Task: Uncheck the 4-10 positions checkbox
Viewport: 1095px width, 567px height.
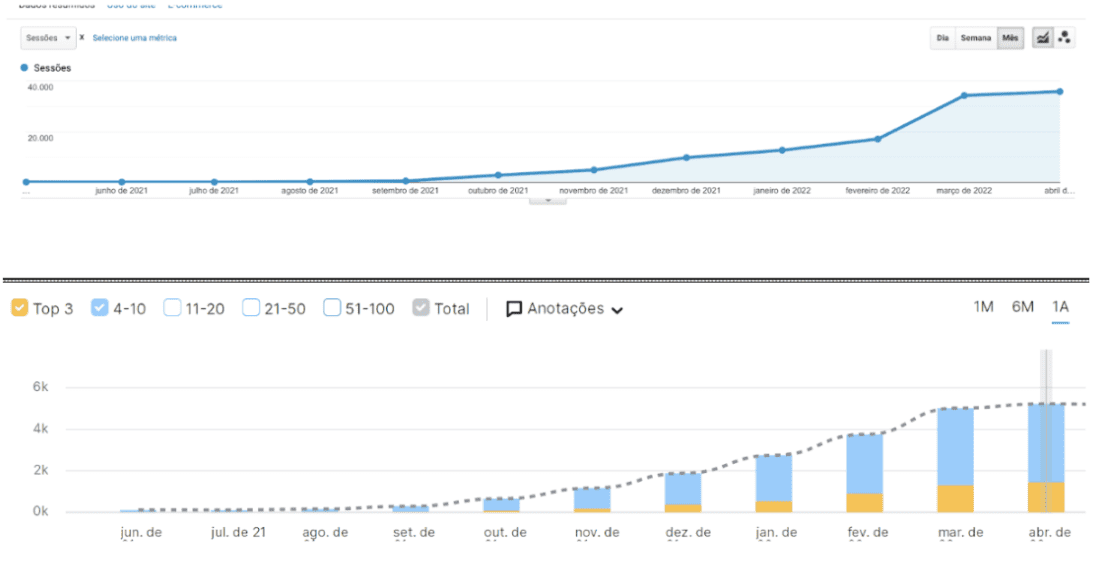Action: pyautogui.click(x=100, y=308)
